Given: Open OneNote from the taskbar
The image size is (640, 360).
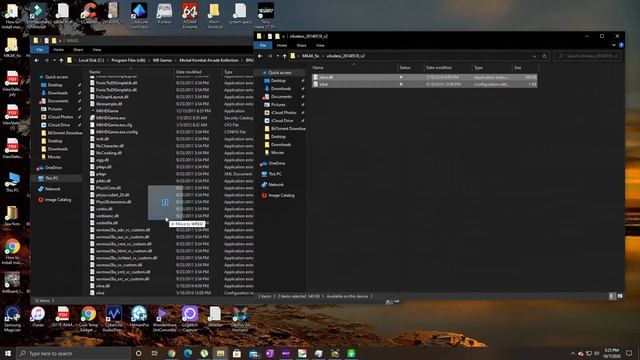Looking at the screenshot, I should (x=269, y=353).
